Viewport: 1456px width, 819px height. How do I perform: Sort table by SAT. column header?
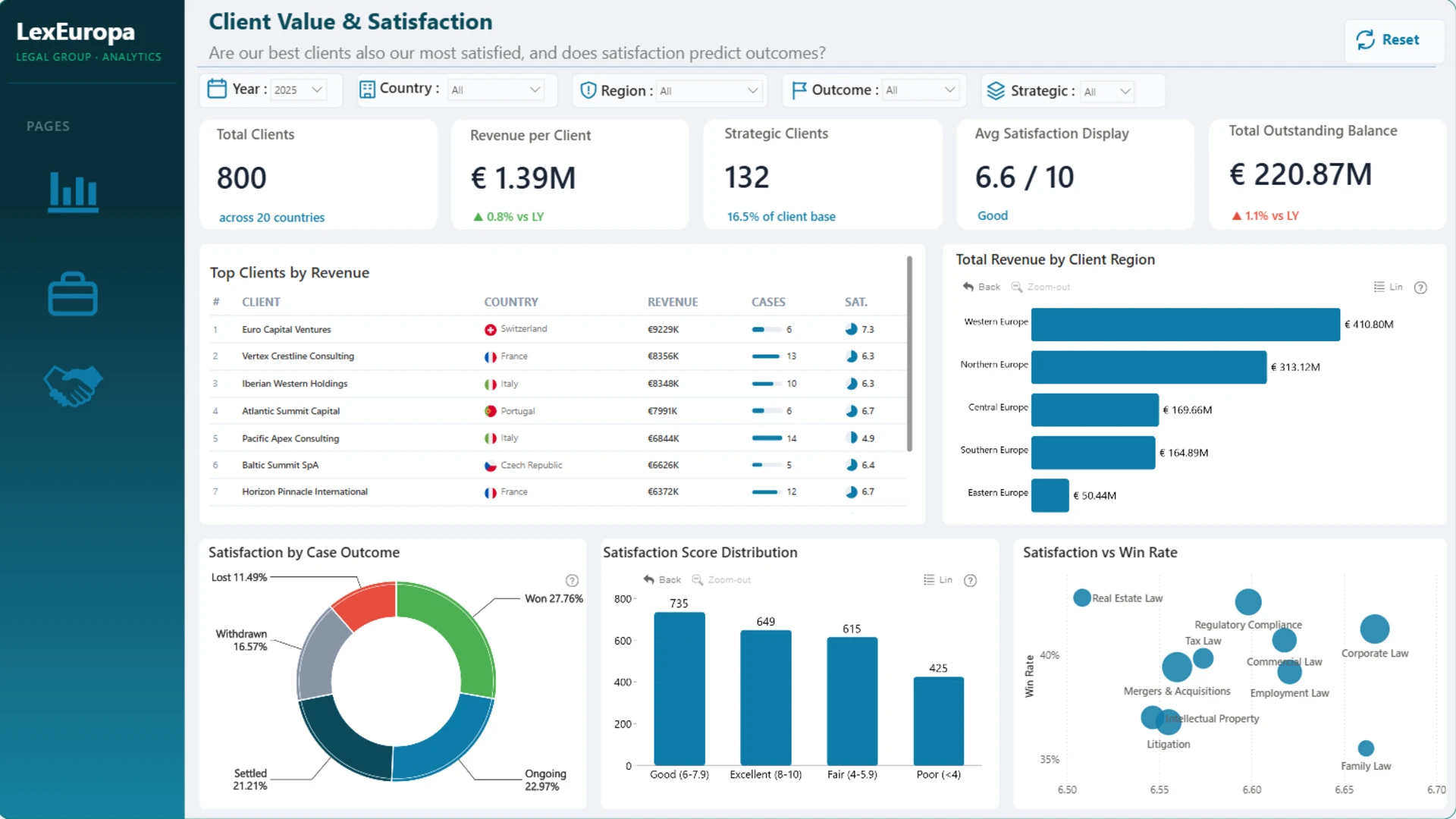[856, 302]
